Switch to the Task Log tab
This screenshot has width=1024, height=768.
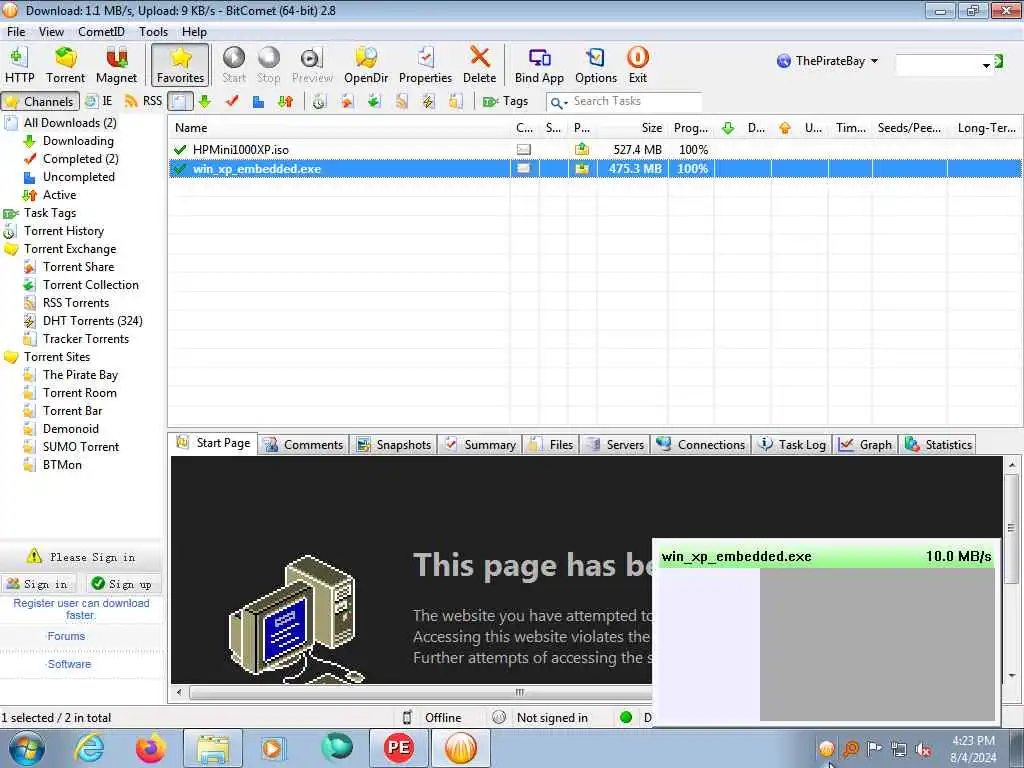pyautogui.click(x=792, y=445)
